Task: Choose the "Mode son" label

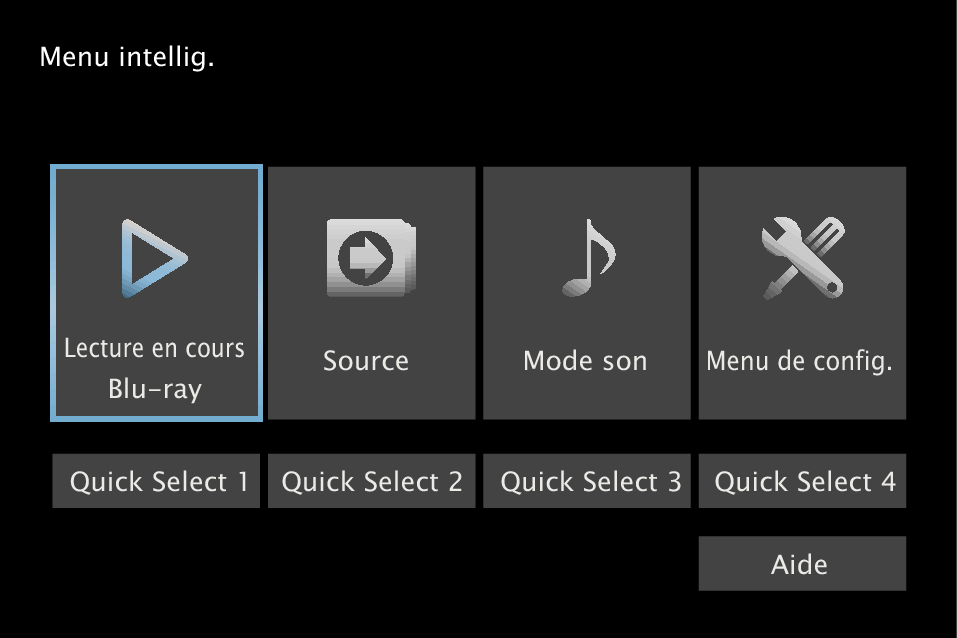Action: [585, 361]
